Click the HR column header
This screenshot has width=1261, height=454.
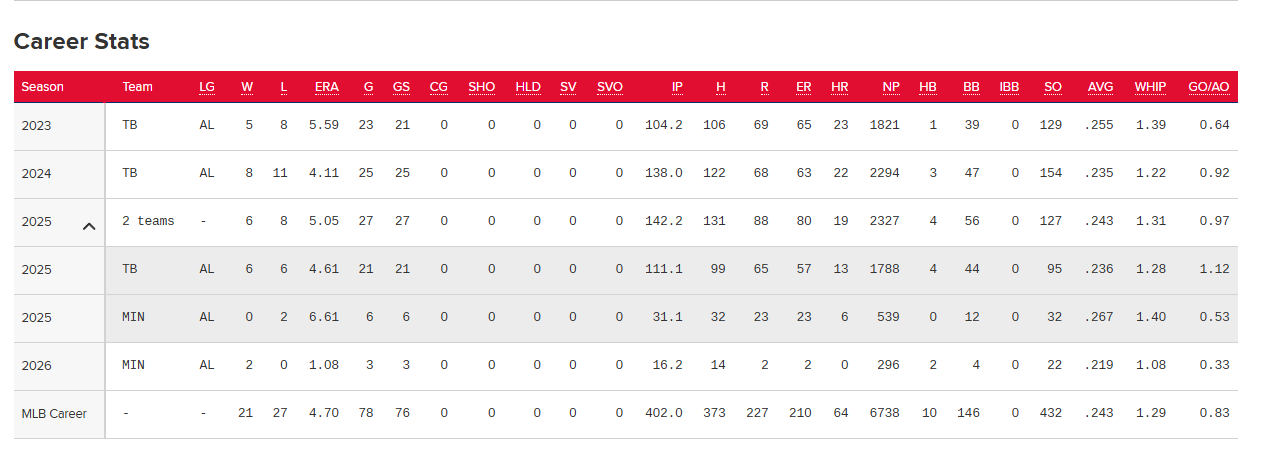click(x=839, y=87)
